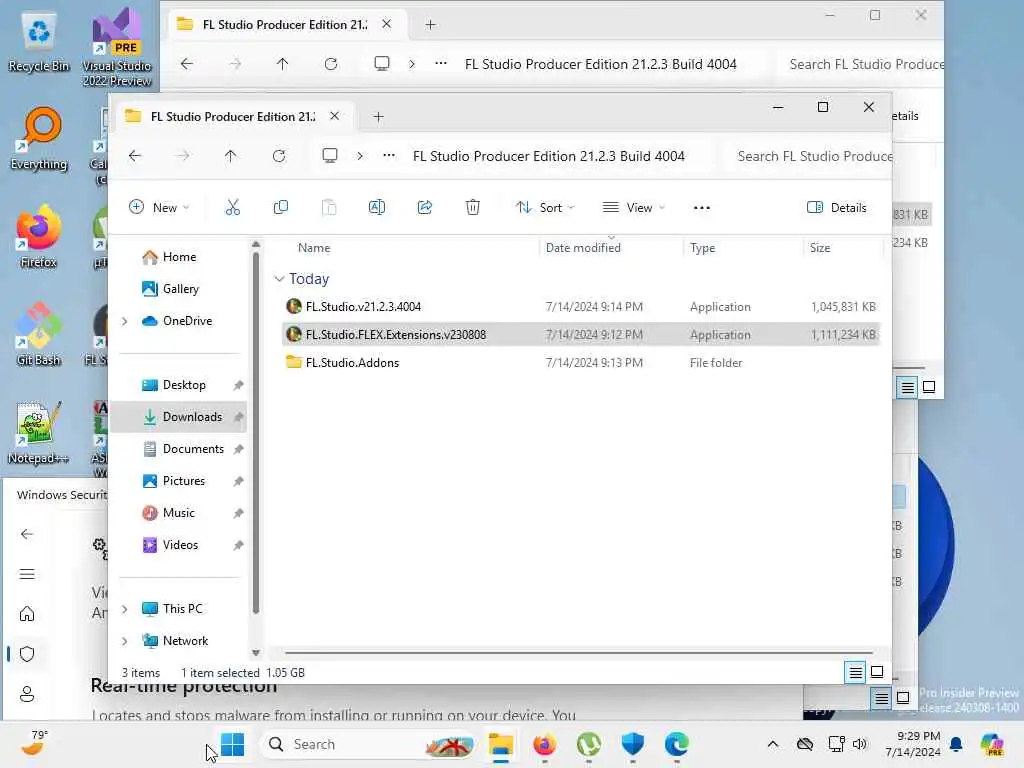Viewport: 1024px width, 768px height.
Task: Collapse the Today group
Action: (x=280, y=279)
